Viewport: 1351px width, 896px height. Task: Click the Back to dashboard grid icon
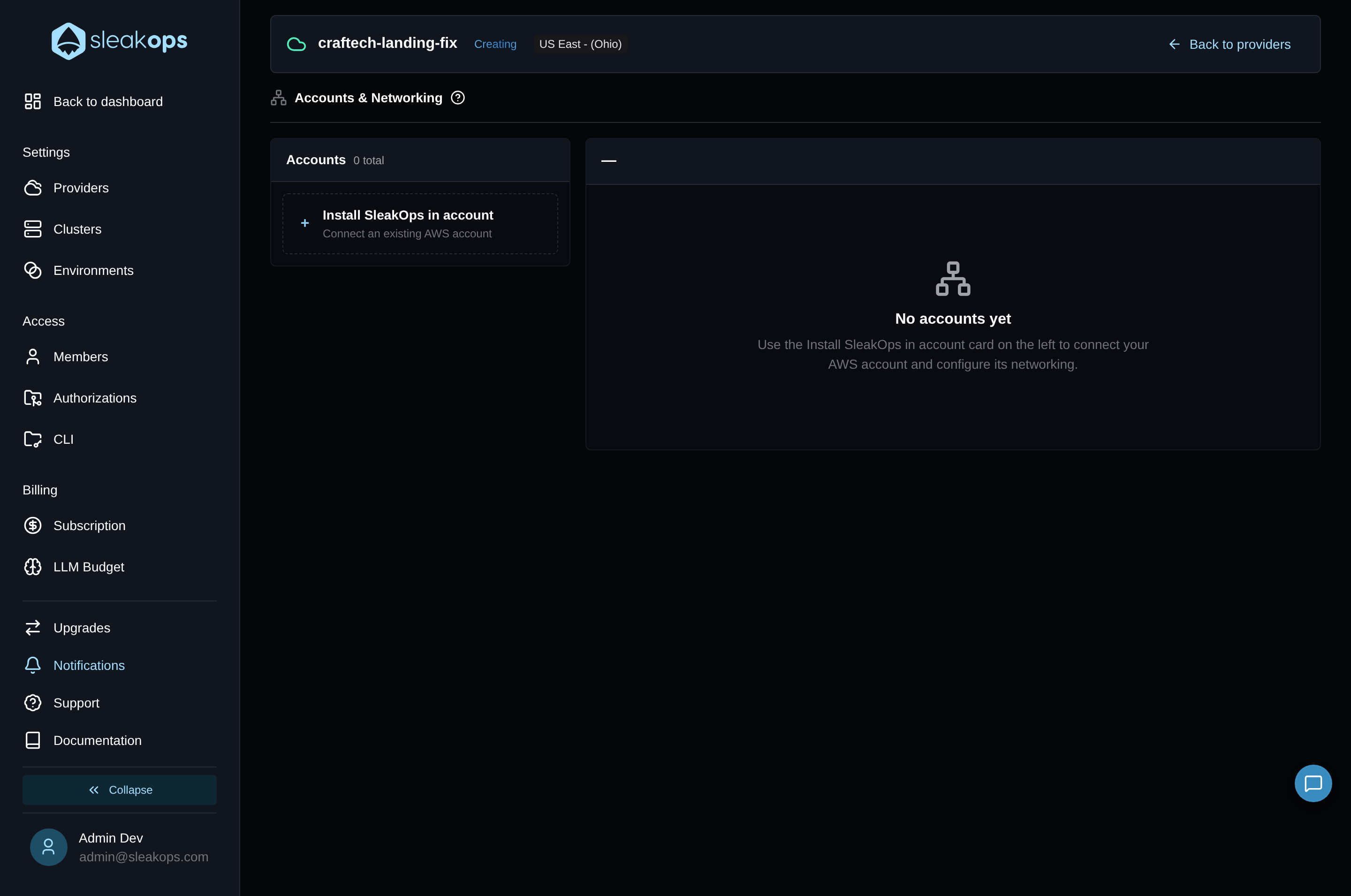32,101
